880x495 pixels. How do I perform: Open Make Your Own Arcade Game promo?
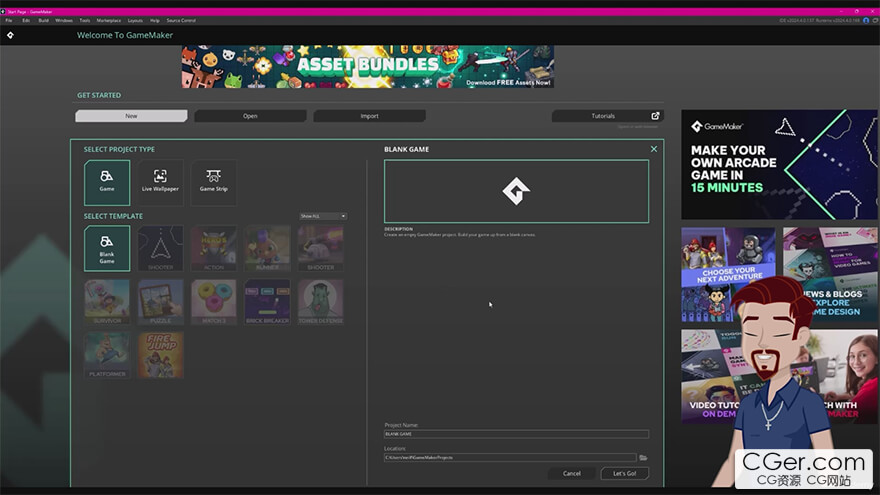779,164
